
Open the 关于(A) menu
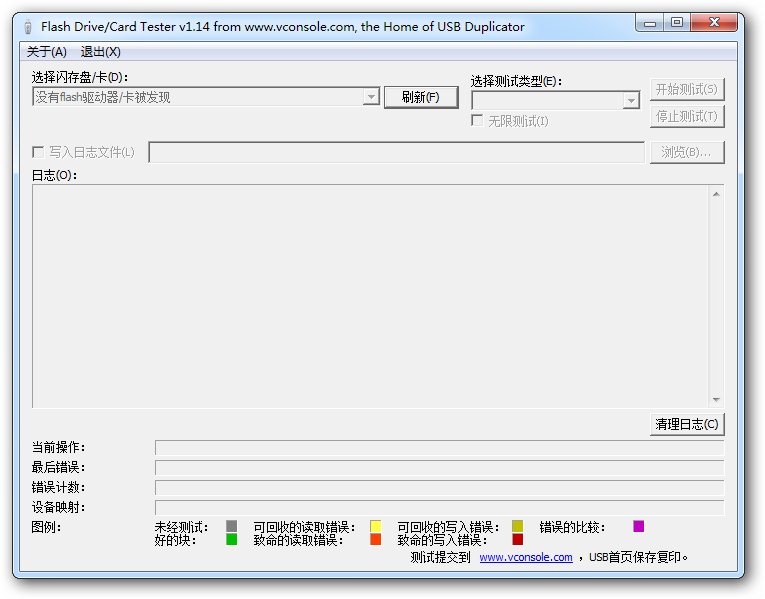pyautogui.click(x=46, y=52)
